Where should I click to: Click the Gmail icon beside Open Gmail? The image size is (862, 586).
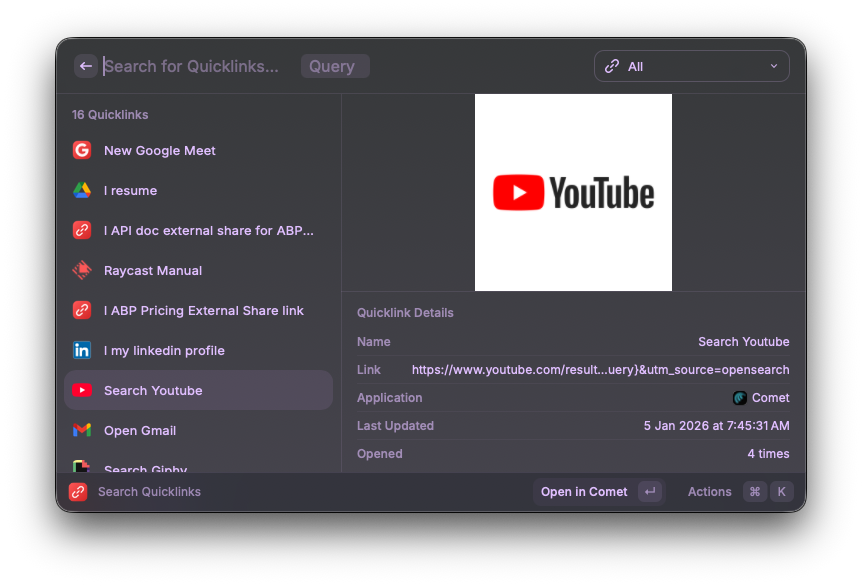(82, 430)
